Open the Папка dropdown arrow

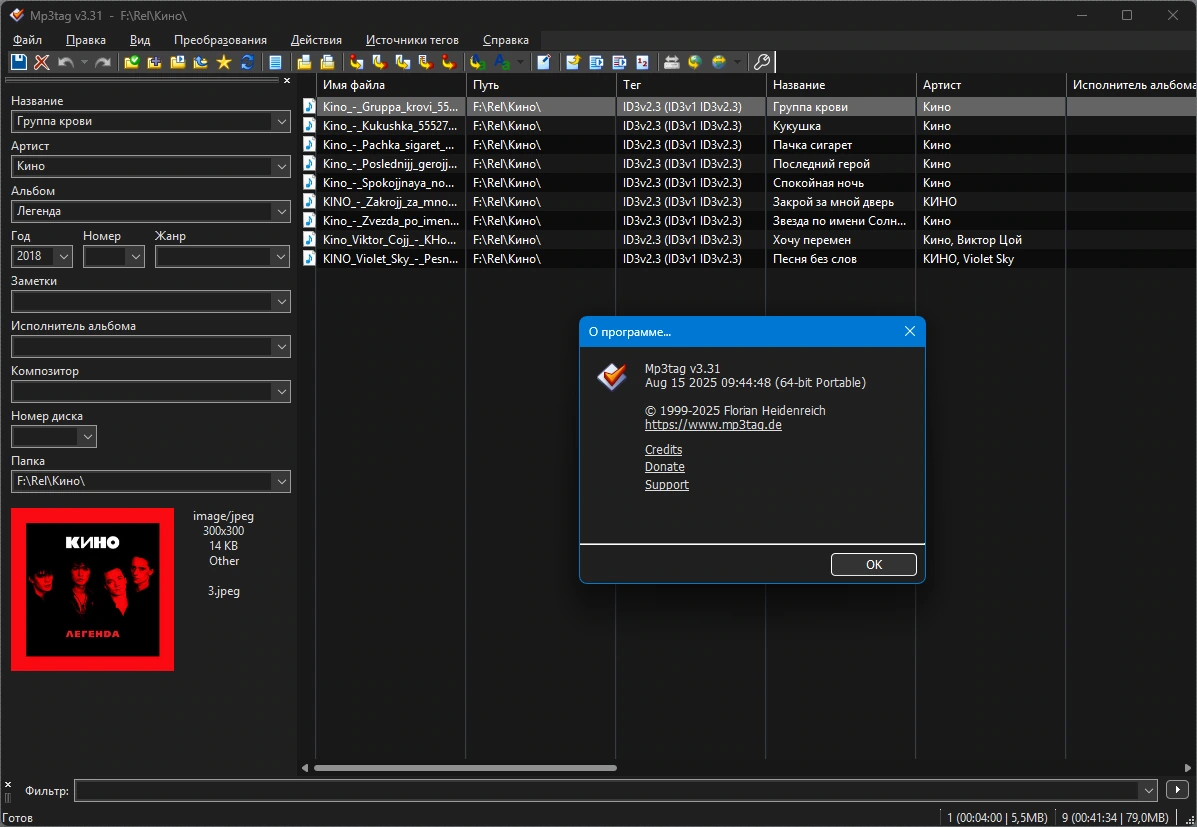coord(281,482)
